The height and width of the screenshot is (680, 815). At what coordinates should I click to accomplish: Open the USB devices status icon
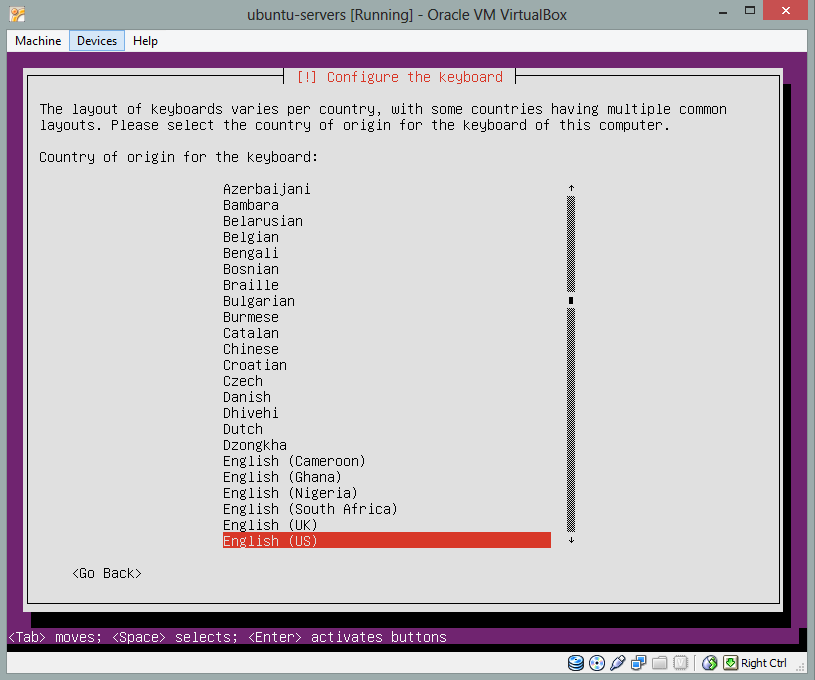point(617,663)
